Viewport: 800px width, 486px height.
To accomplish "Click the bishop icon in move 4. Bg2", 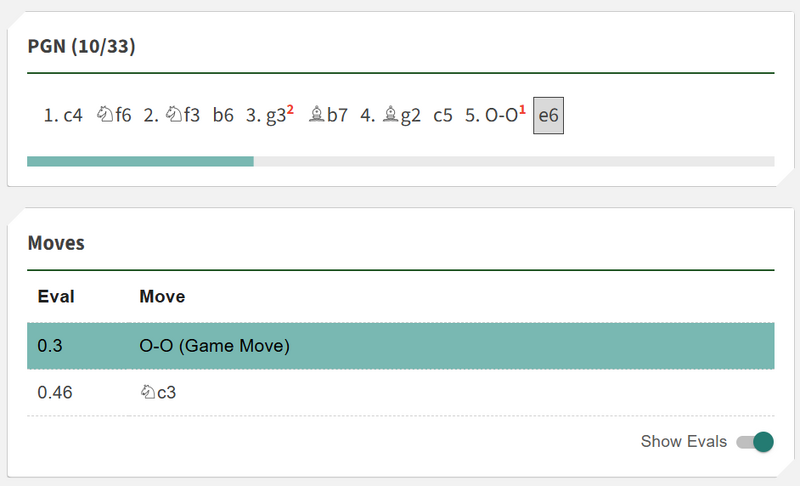I will coord(392,115).
